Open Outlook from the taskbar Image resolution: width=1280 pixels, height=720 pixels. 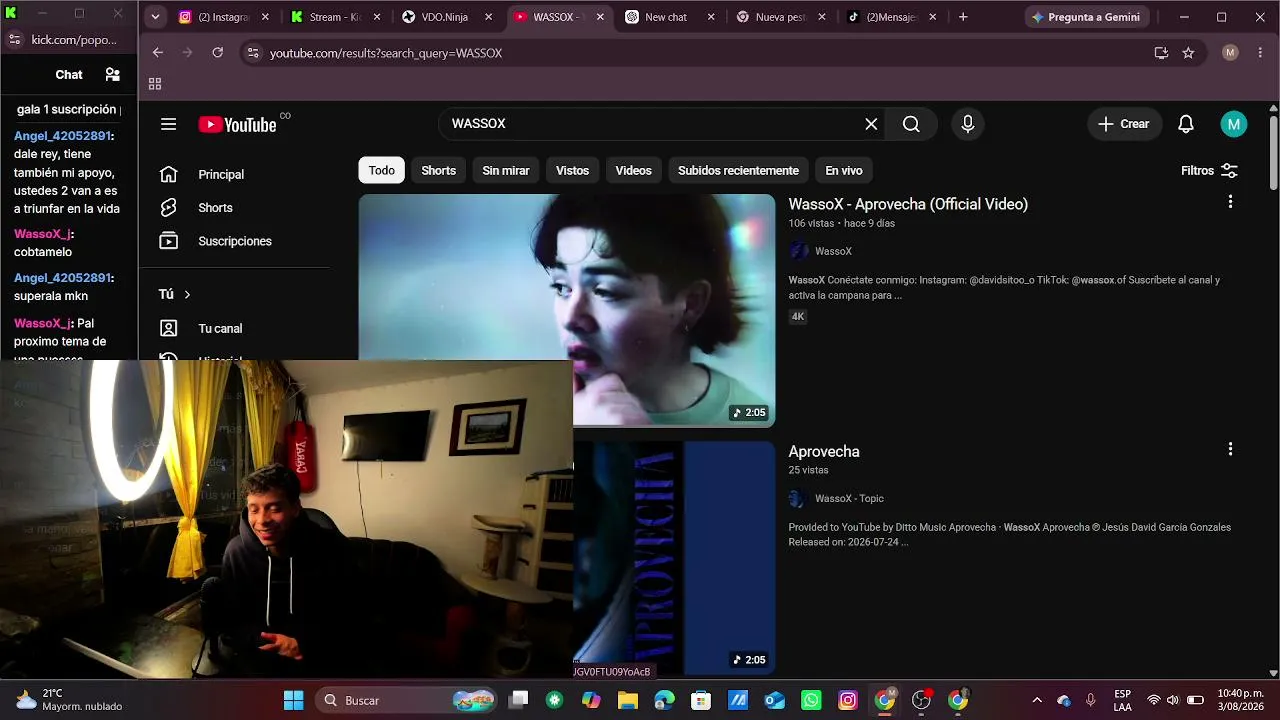tap(774, 700)
